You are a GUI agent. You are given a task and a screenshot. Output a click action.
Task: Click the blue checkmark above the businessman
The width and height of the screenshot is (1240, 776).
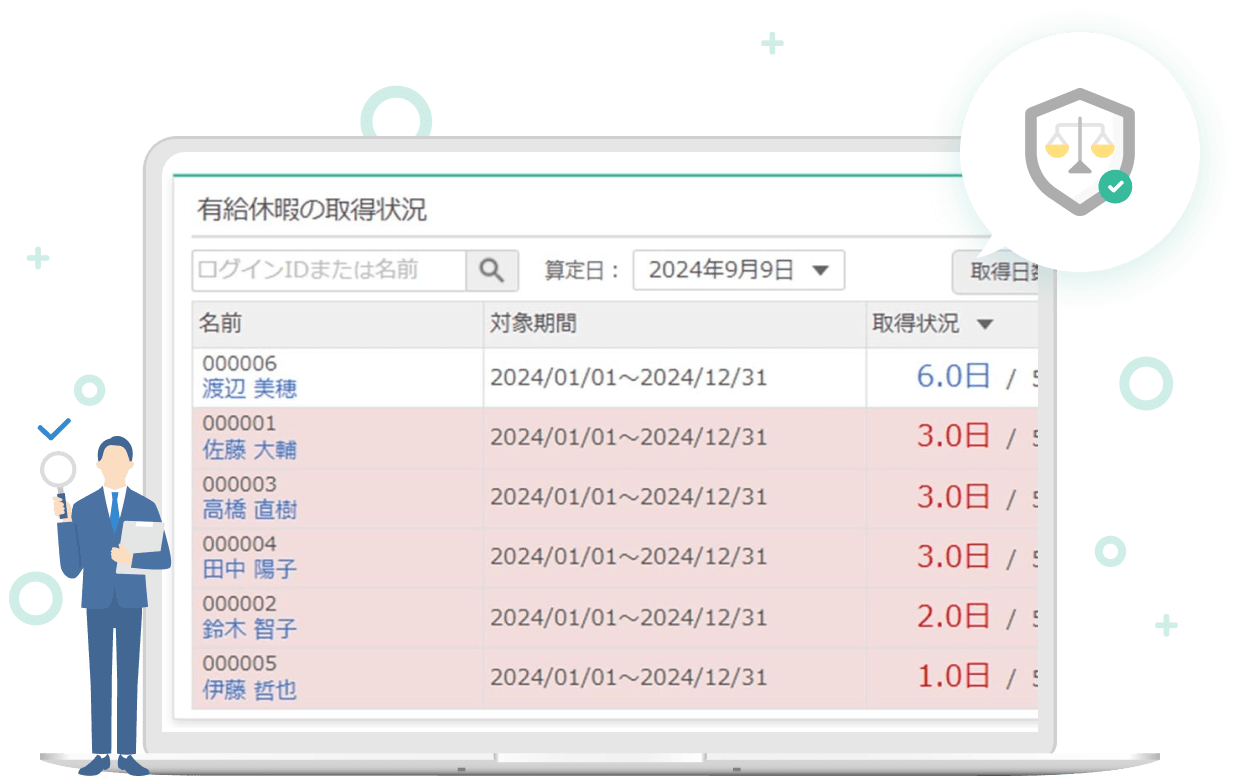[x=54, y=430]
